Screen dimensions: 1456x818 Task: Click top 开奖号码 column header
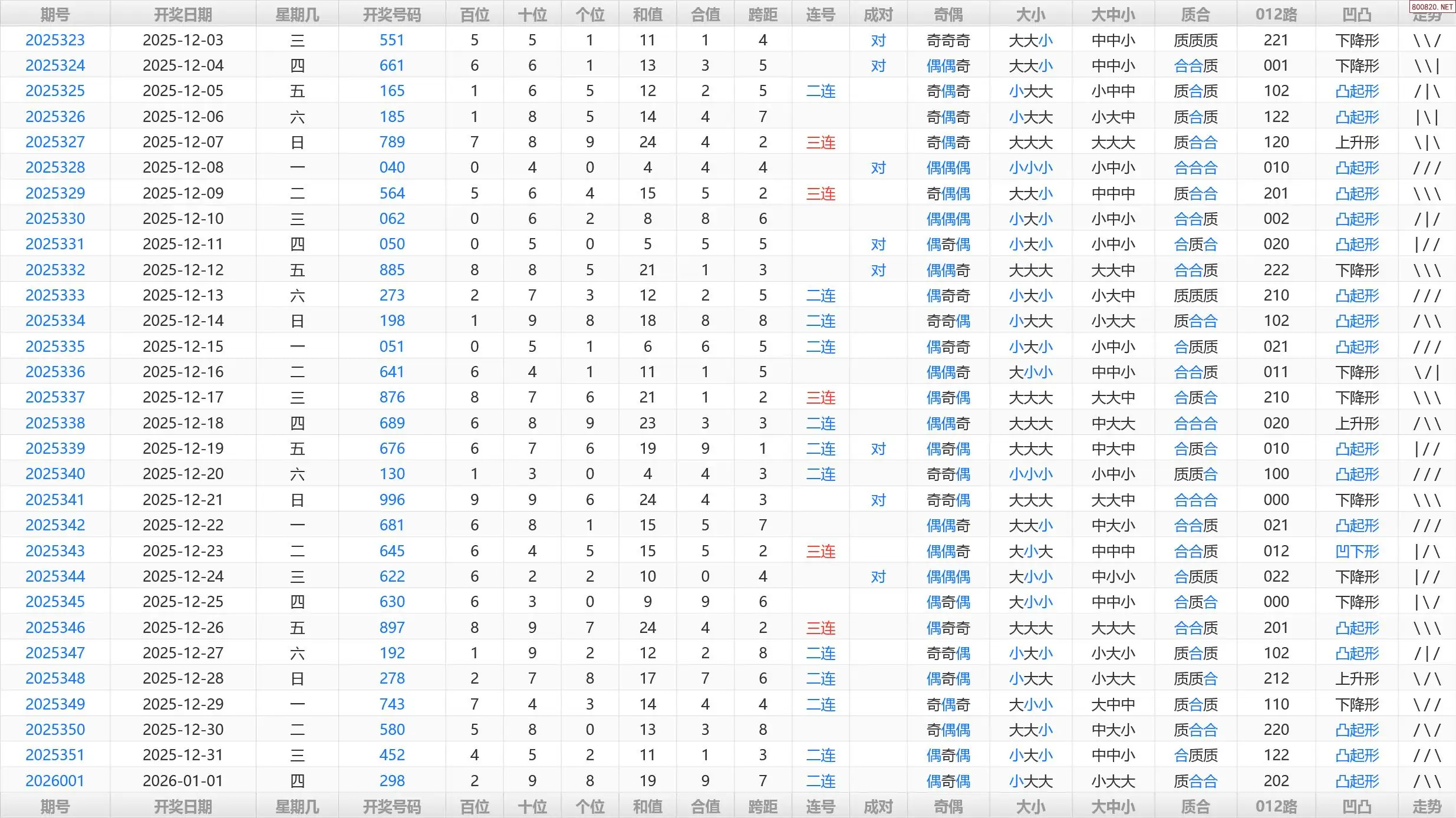pos(391,14)
